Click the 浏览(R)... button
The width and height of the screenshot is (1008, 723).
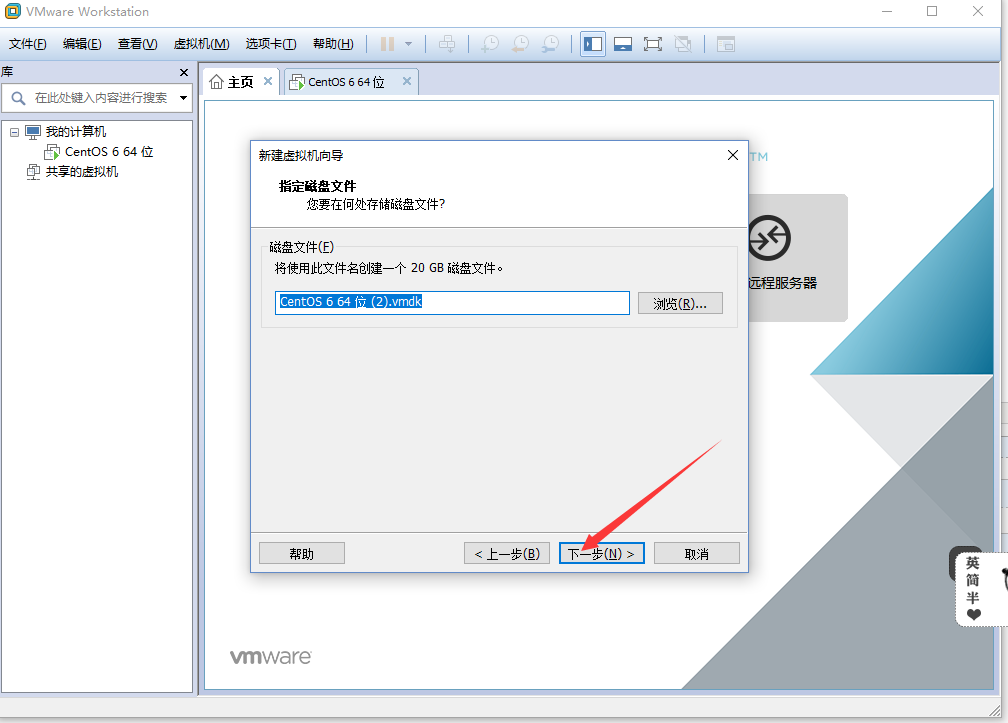click(x=680, y=303)
